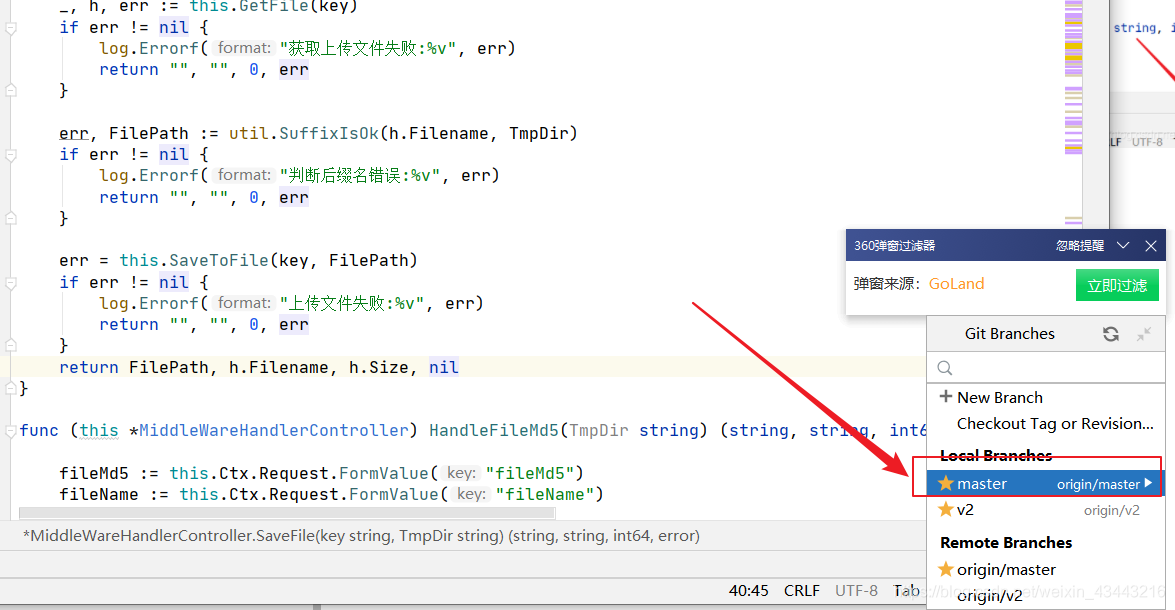Select remote branch origin/v2
The image size is (1175, 610).
click(1045, 596)
